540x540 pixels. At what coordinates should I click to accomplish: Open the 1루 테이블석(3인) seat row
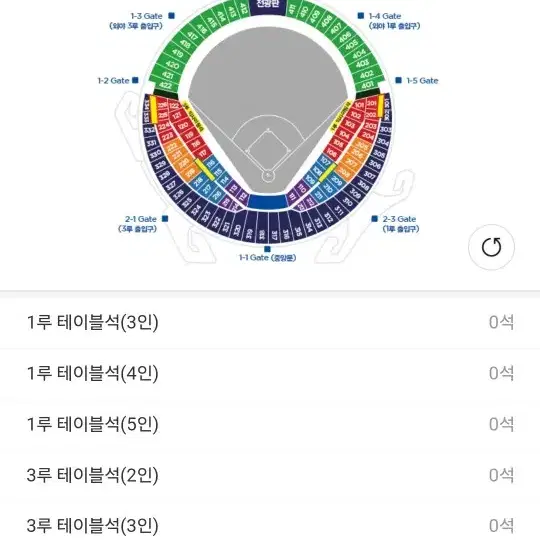270,322
